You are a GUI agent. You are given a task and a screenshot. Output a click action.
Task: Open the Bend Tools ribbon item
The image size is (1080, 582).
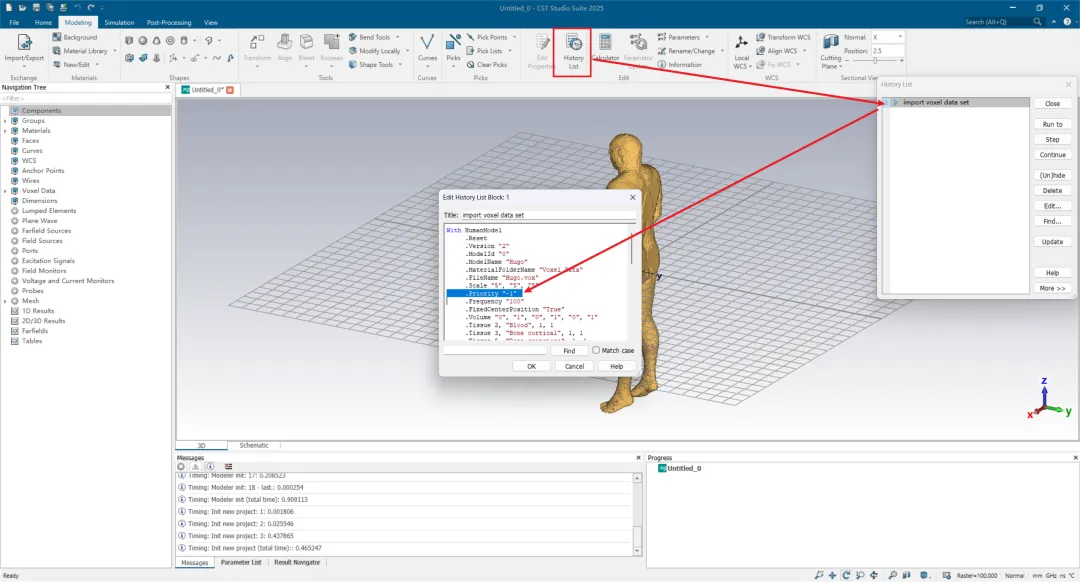tap(369, 37)
